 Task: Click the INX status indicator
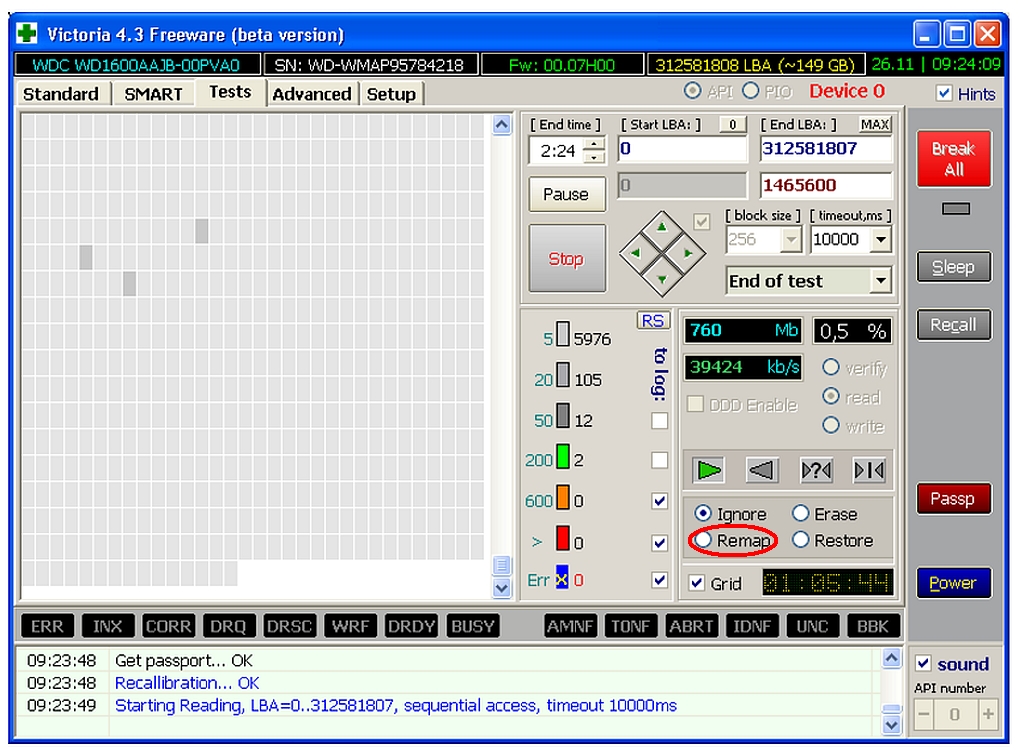107,626
